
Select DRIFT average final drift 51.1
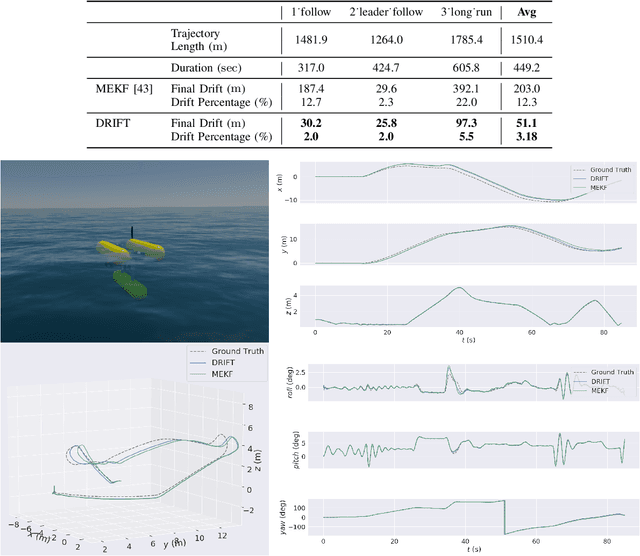click(x=527, y=123)
